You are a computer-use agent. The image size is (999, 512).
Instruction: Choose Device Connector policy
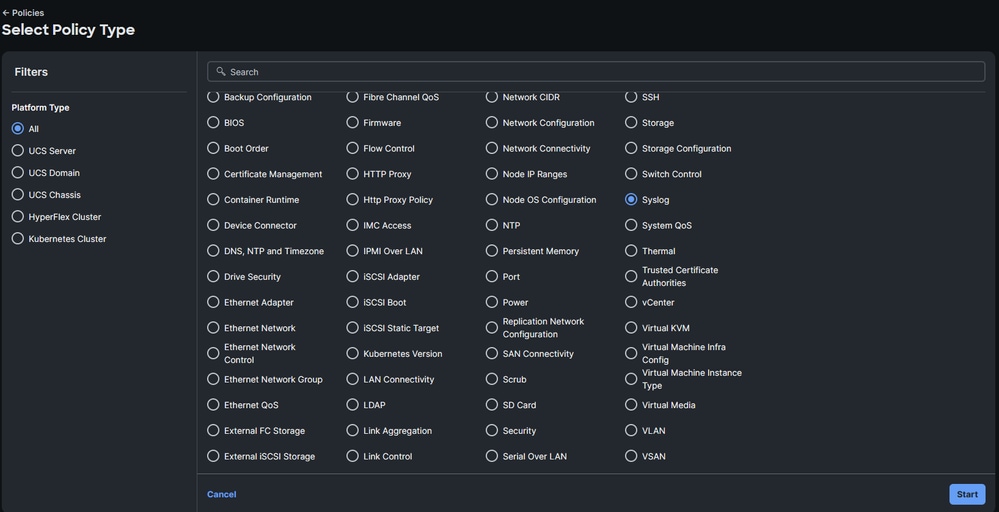click(x=213, y=225)
